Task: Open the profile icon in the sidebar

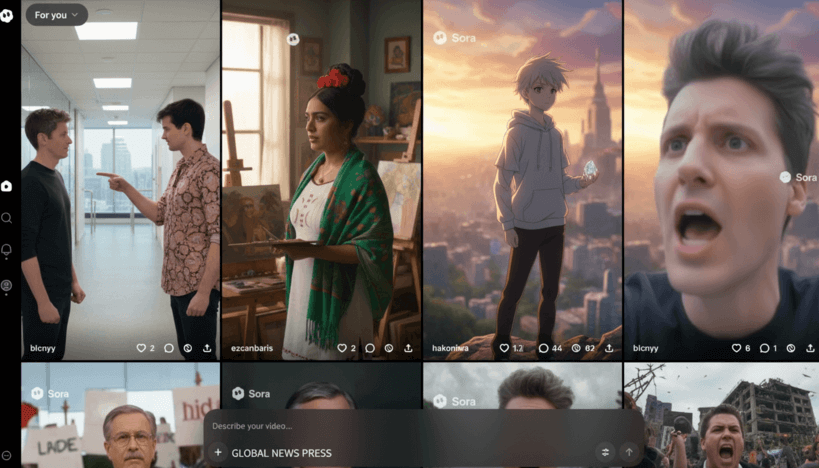Action: pyautogui.click(x=7, y=286)
